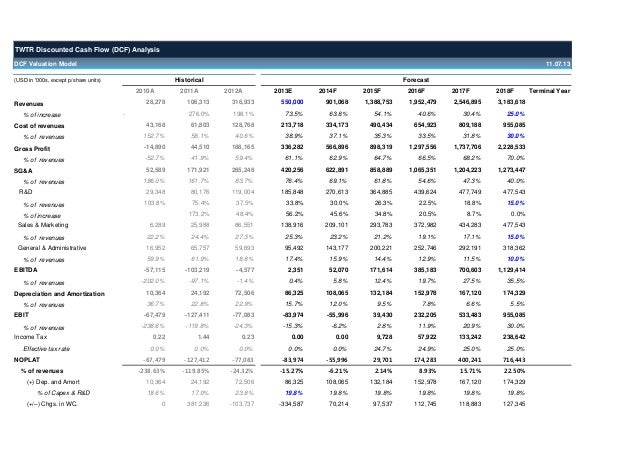
Task: Select the '(+/-) Chgs. in WC.' row label
Action: [52, 404]
